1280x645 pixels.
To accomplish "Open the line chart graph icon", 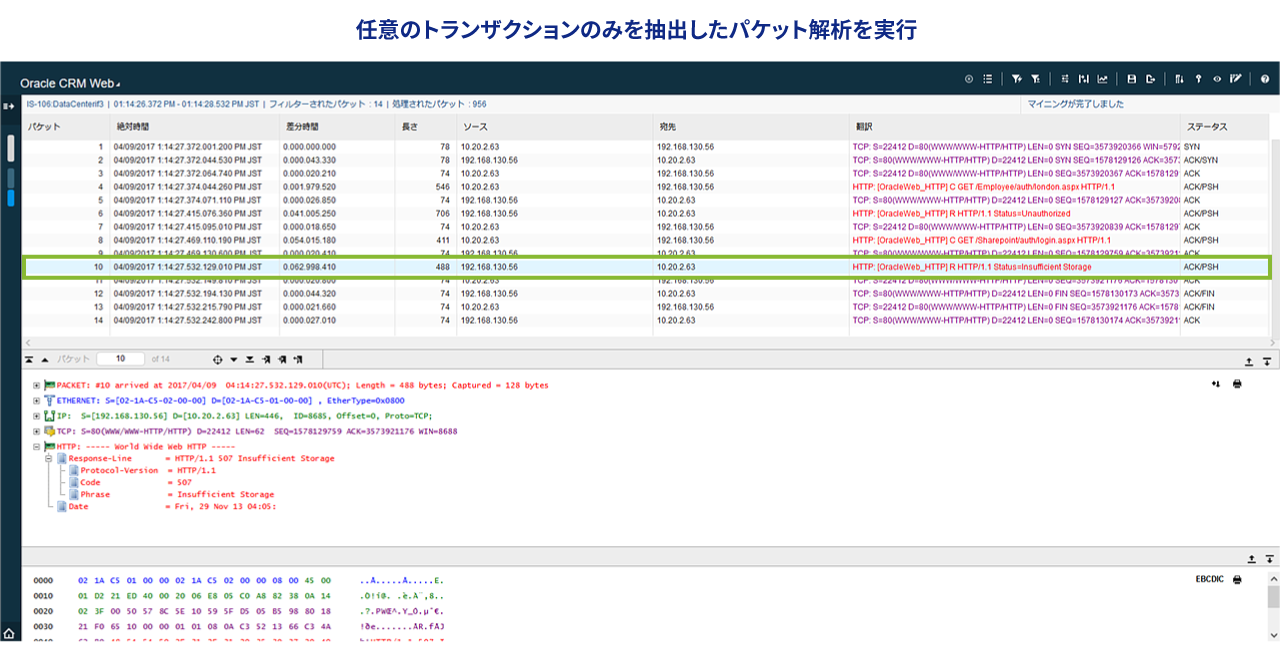I will [x=1102, y=79].
